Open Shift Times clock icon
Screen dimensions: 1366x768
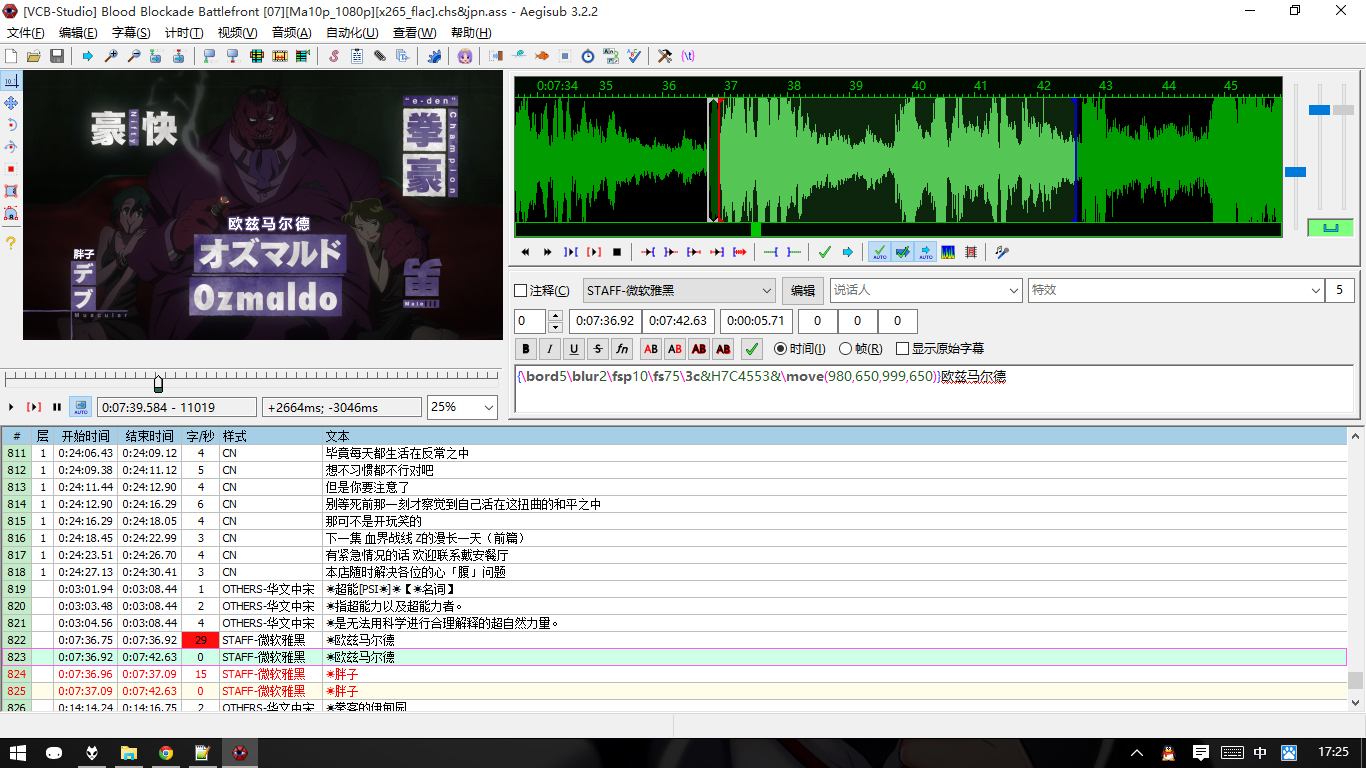(x=588, y=56)
